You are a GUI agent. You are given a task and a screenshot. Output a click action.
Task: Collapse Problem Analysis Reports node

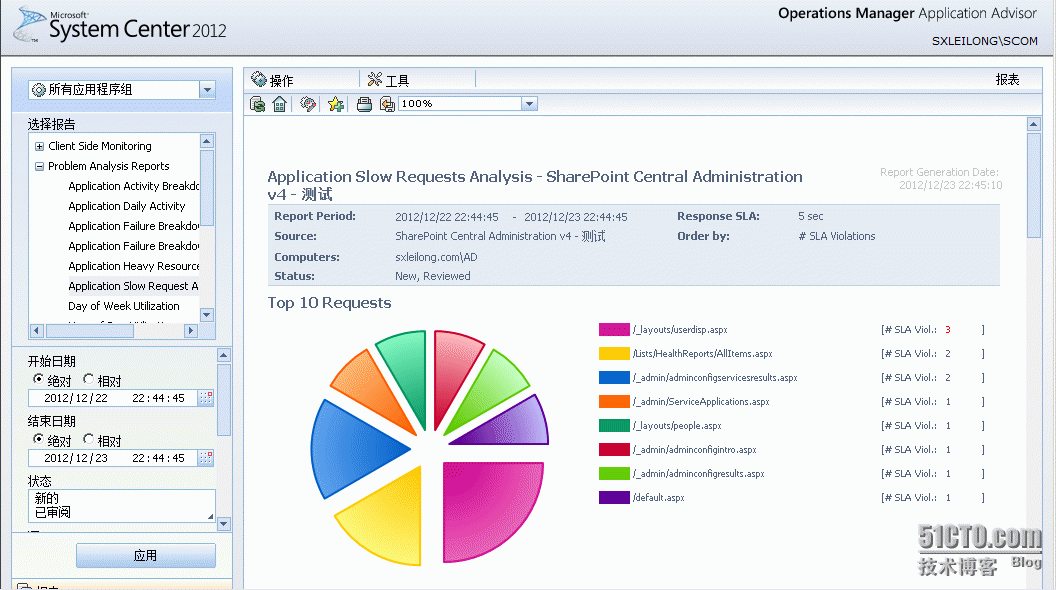39,166
